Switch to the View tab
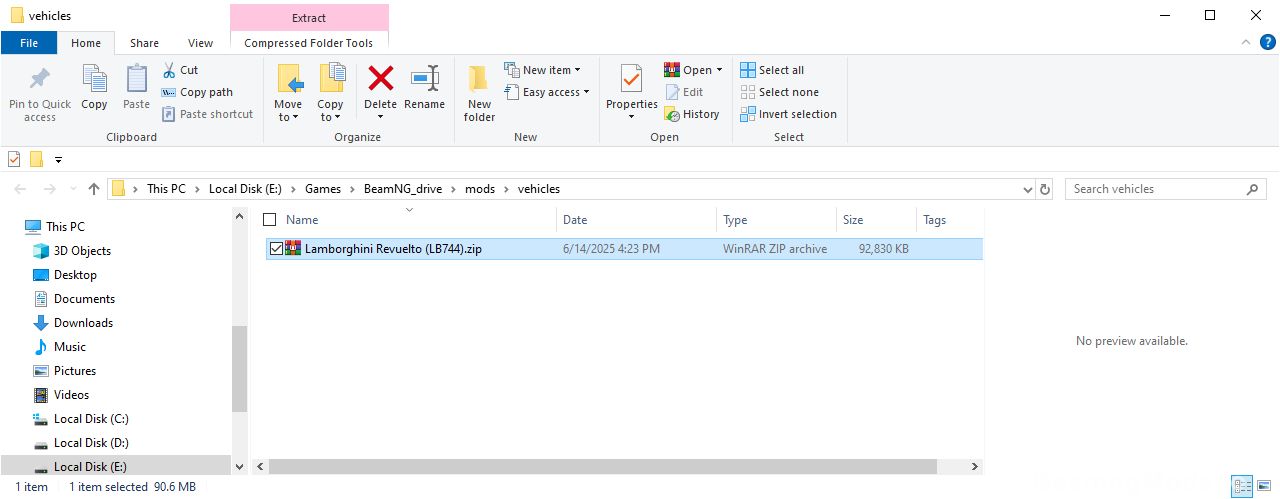This screenshot has width=1280, height=499. click(201, 43)
